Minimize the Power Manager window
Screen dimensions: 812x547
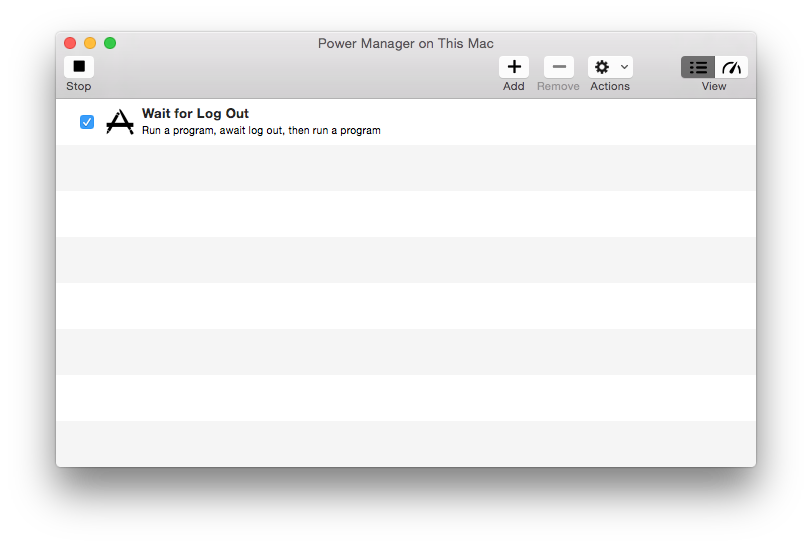pos(90,43)
